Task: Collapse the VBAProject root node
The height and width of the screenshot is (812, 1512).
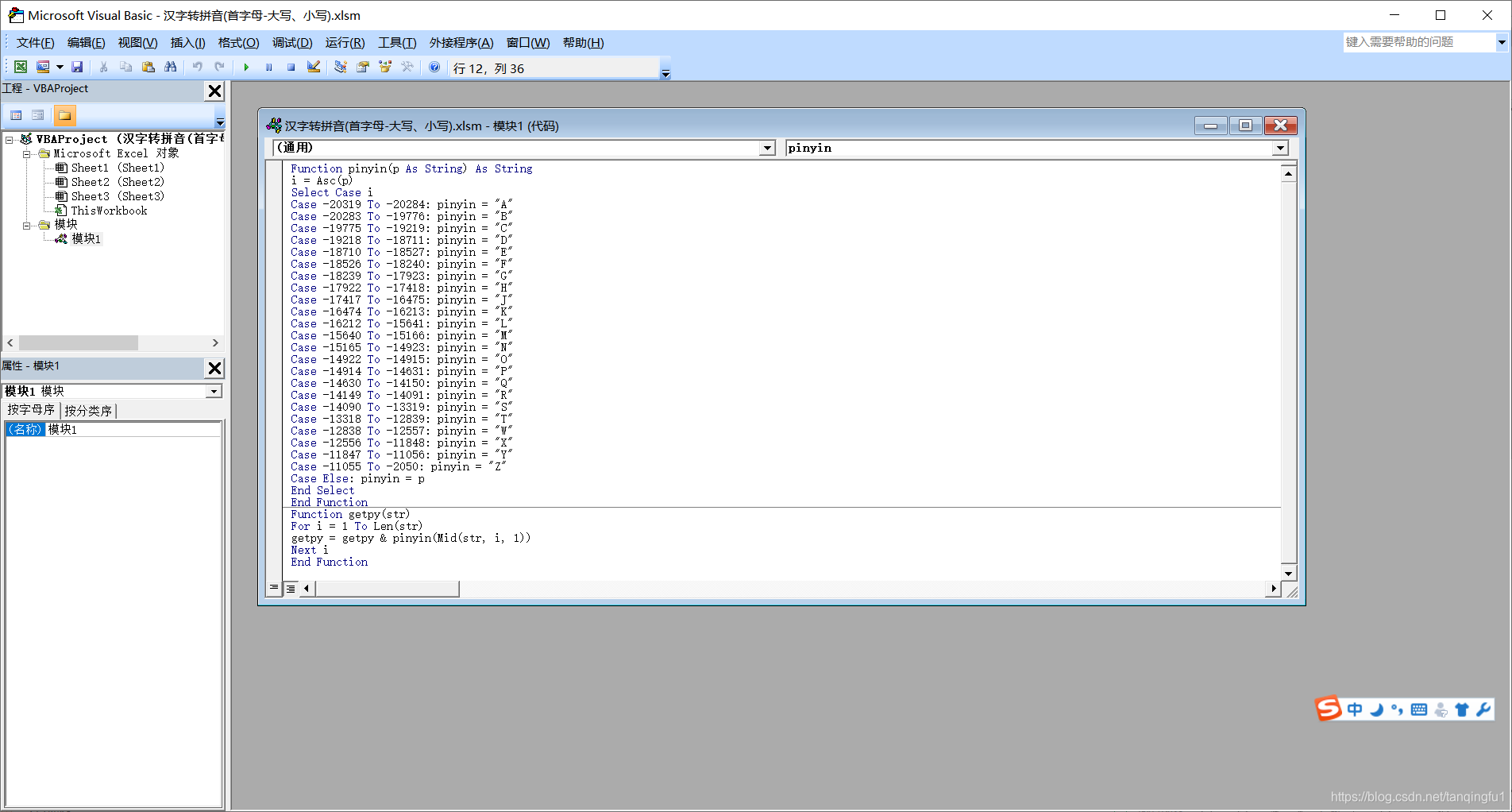Action: [x=10, y=140]
